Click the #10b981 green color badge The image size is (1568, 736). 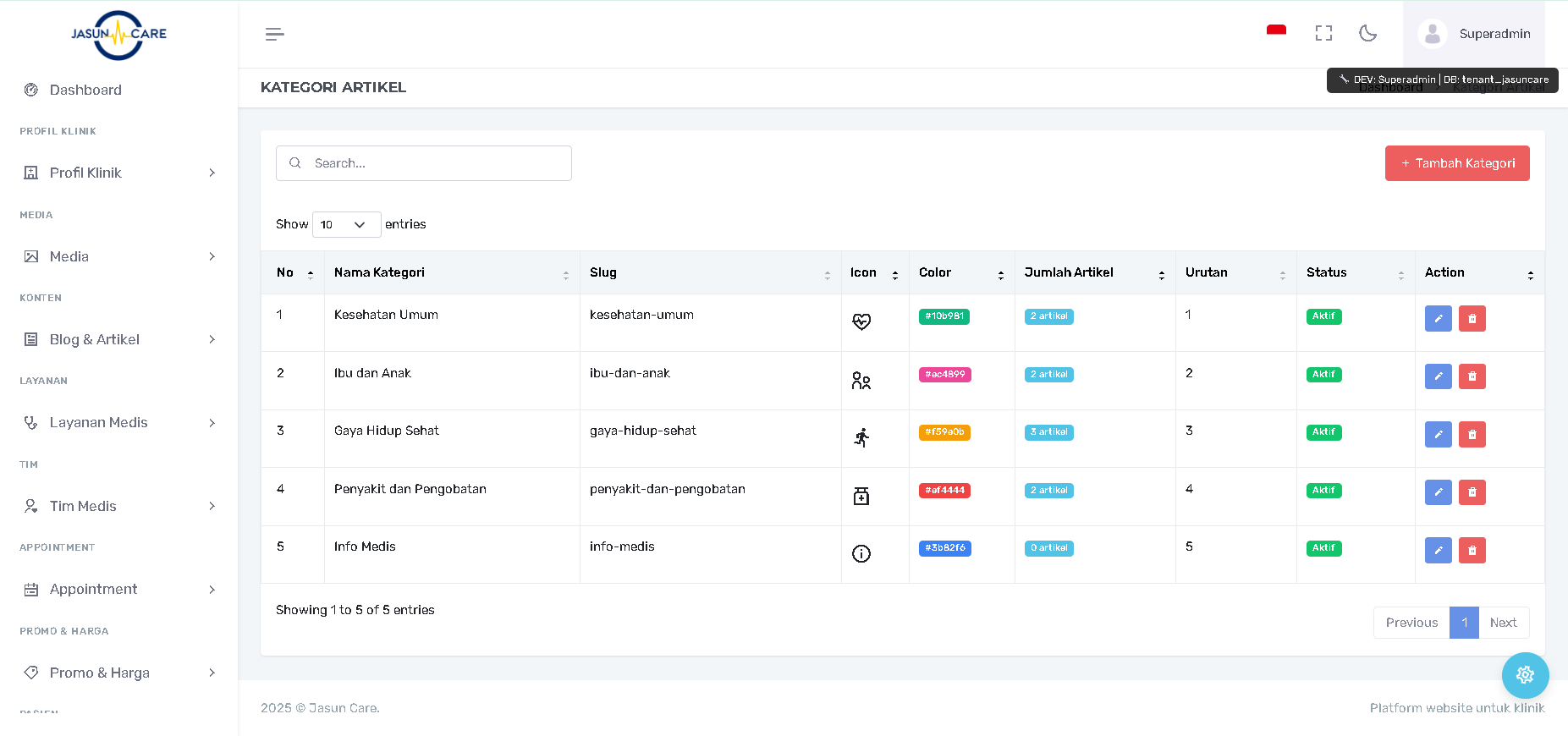[944, 316]
